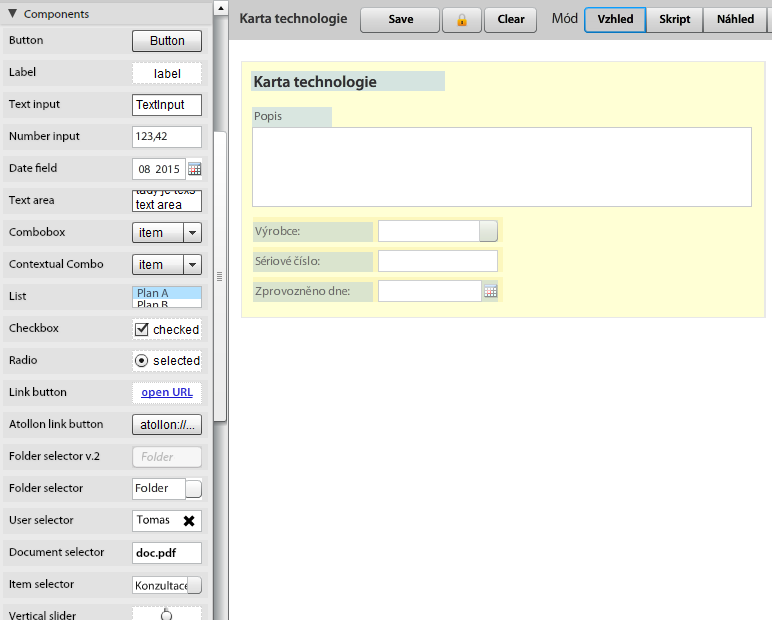The height and width of the screenshot is (620, 772).
Task: Select the Vzhled mode tab
Action: (615, 20)
